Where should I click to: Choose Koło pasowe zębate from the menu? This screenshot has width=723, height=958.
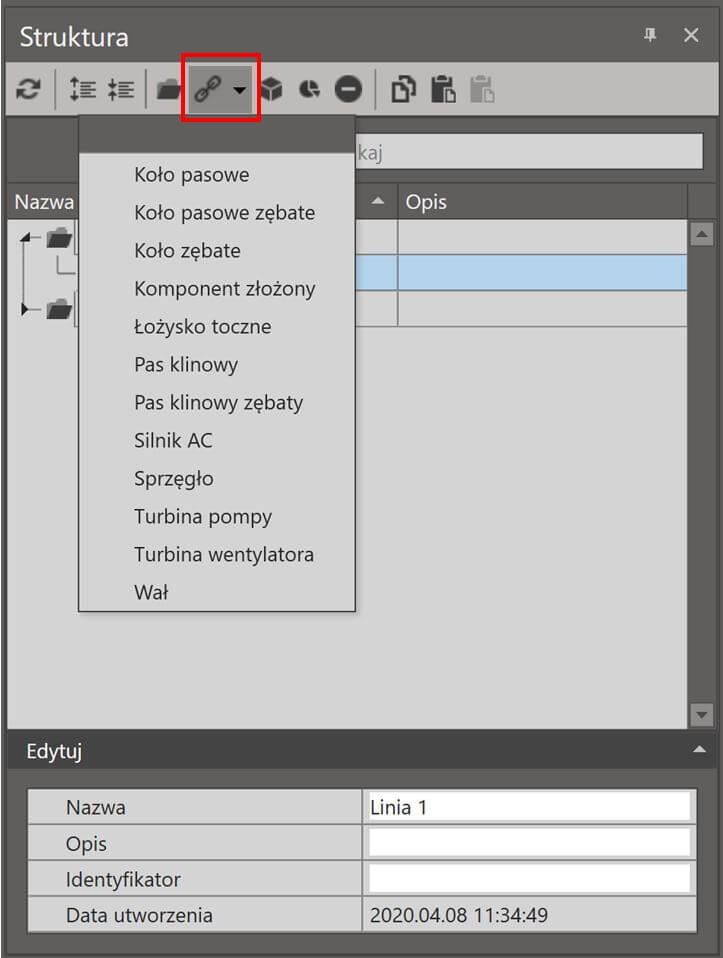click(x=224, y=213)
